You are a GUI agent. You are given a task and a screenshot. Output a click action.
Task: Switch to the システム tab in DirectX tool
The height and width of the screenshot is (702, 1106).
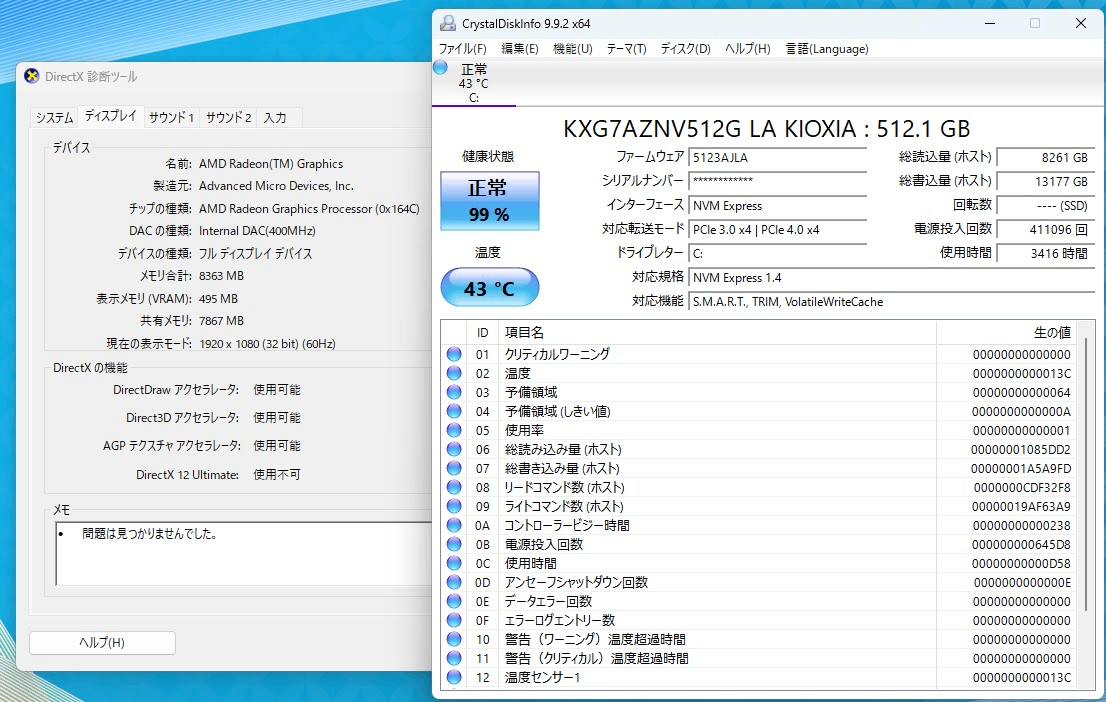coord(55,118)
